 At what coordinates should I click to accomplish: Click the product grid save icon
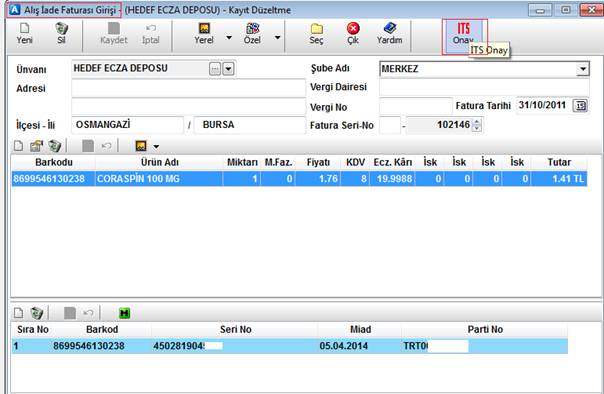coord(88,146)
